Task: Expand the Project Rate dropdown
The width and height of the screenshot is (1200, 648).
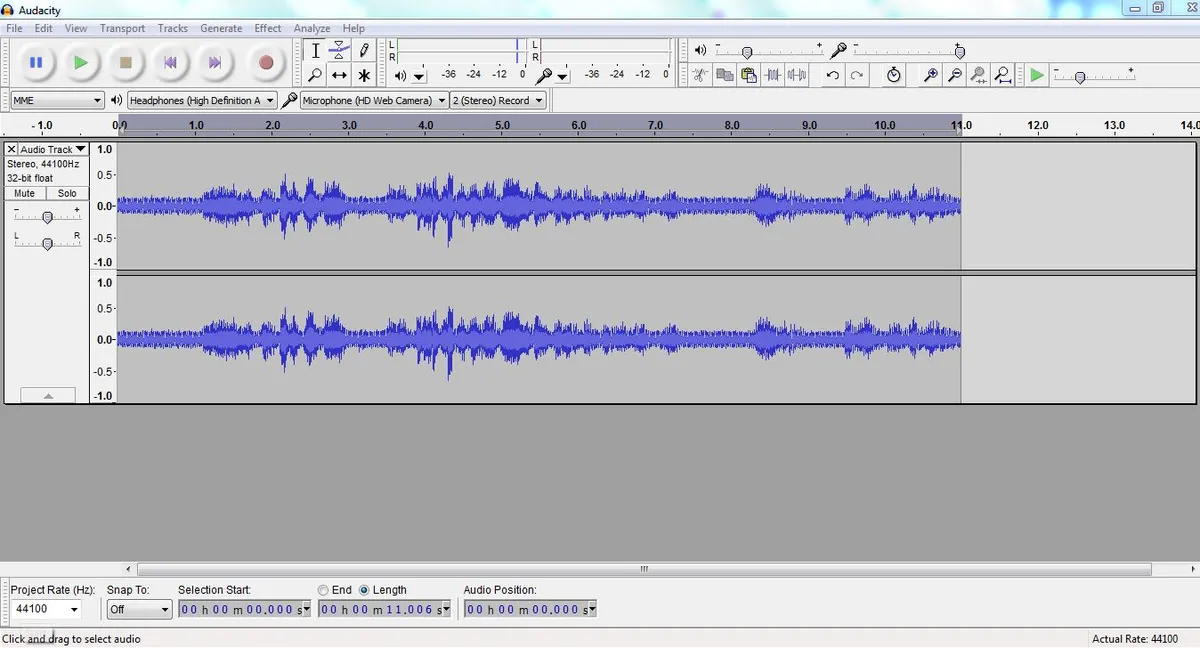Action: click(47, 609)
